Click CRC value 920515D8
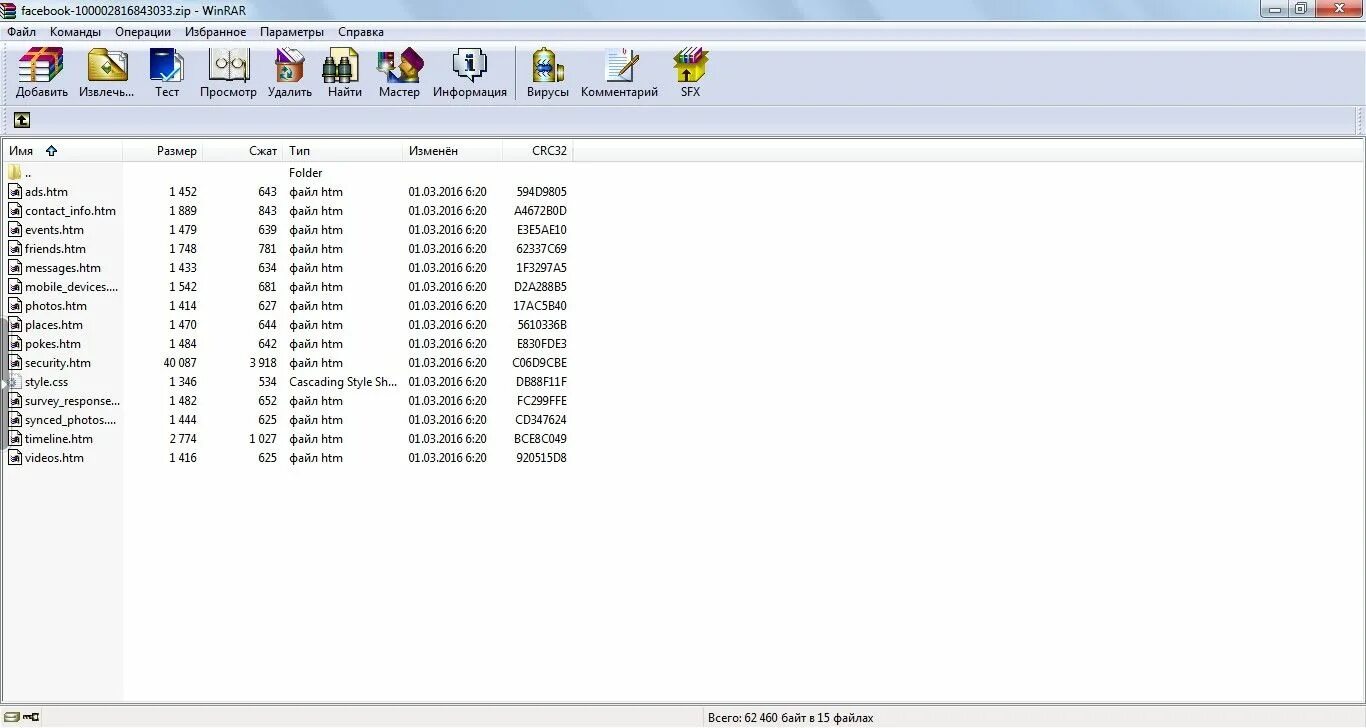 (541, 458)
